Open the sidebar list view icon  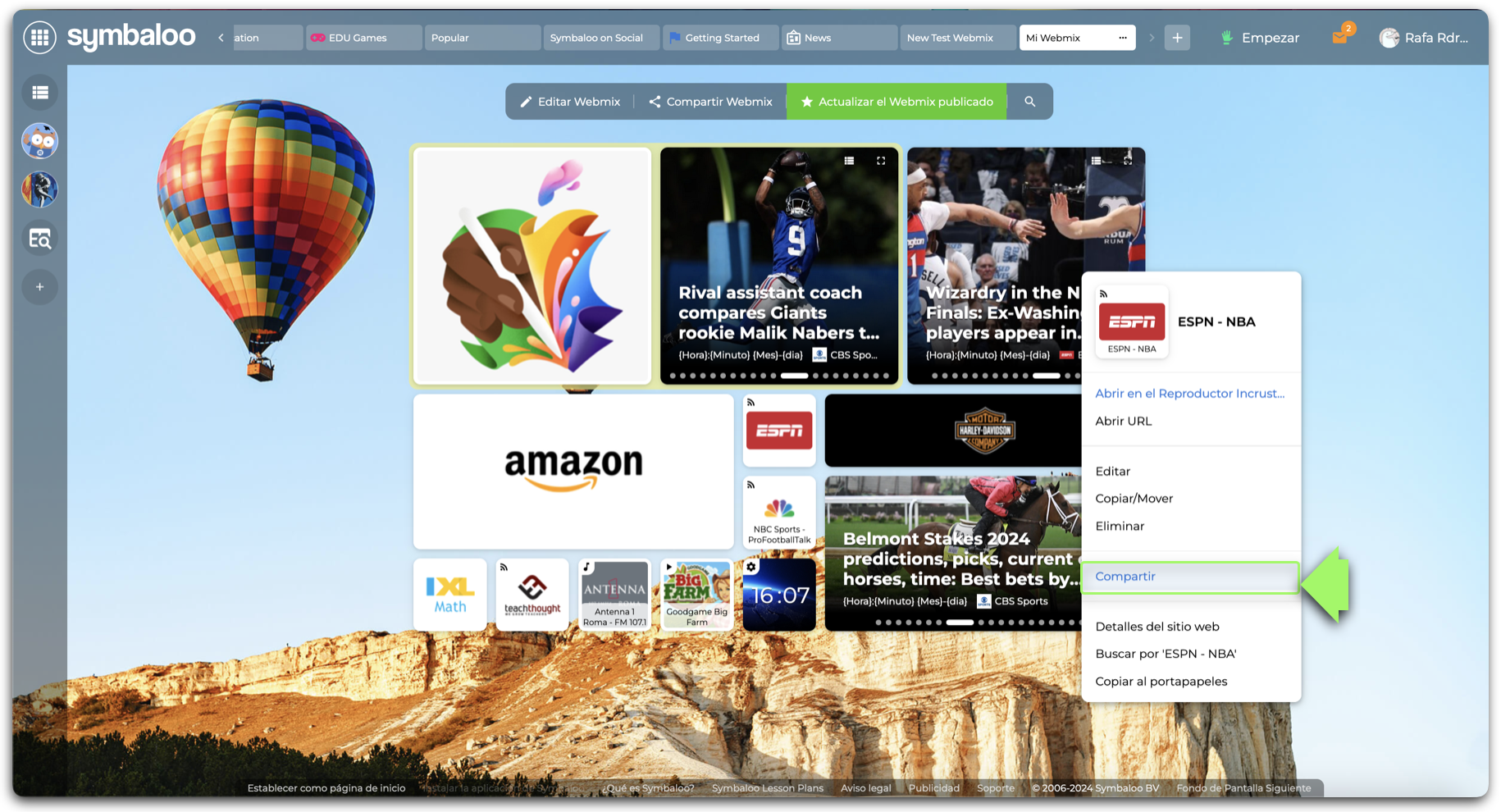pos(39,93)
